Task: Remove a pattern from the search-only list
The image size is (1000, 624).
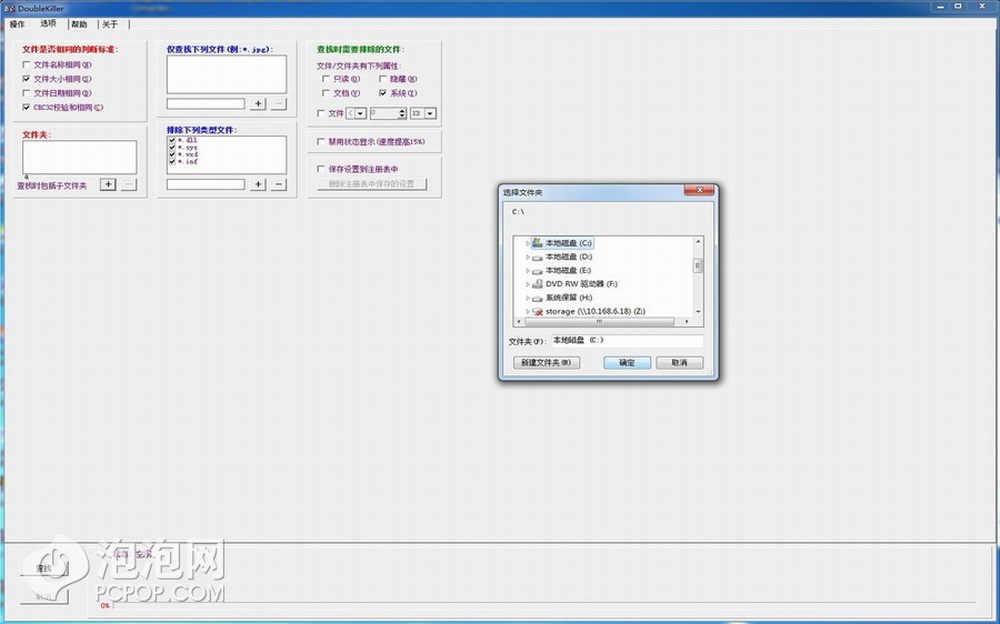Action: pyautogui.click(x=278, y=104)
